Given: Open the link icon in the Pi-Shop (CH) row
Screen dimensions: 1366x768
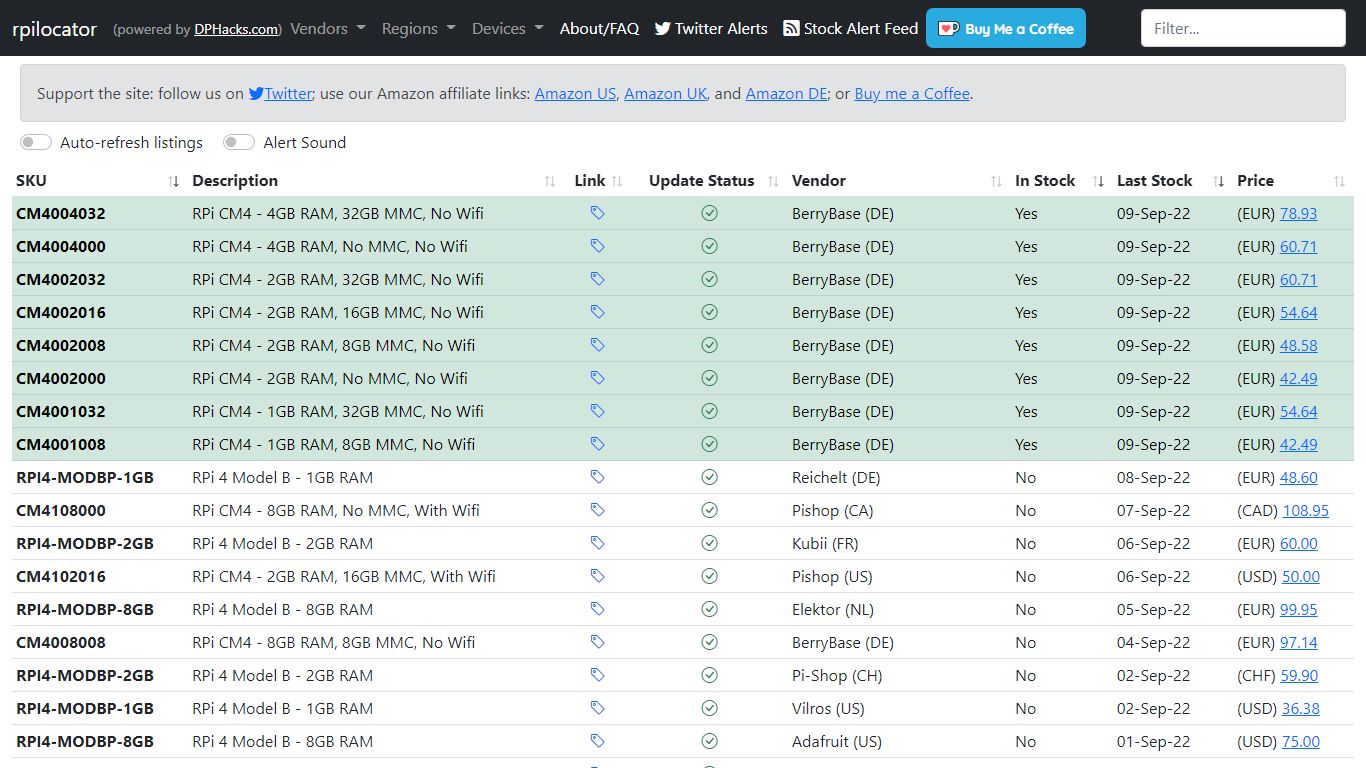Looking at the screenshot, I should coord(597,675).
